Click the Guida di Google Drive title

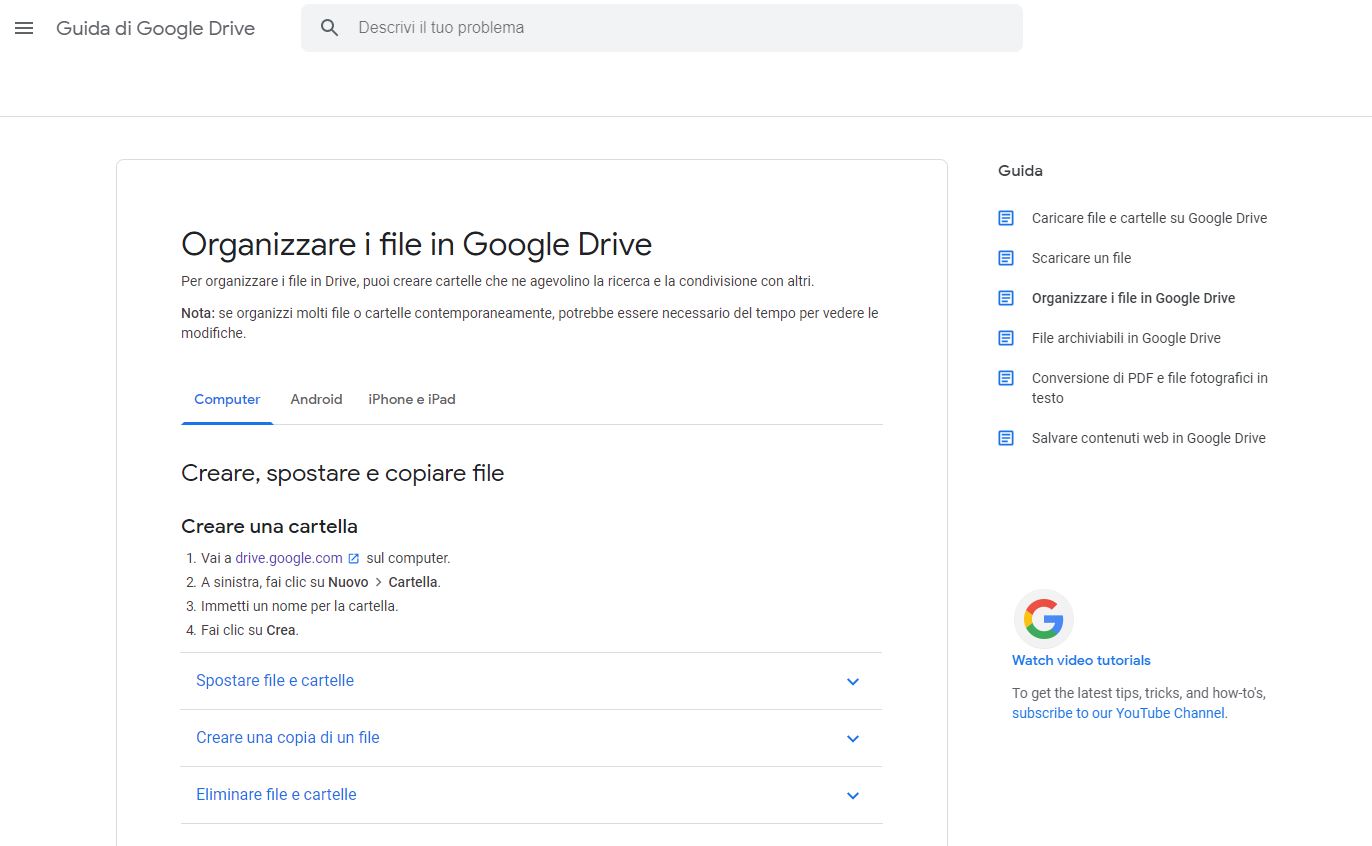[155, 28]
